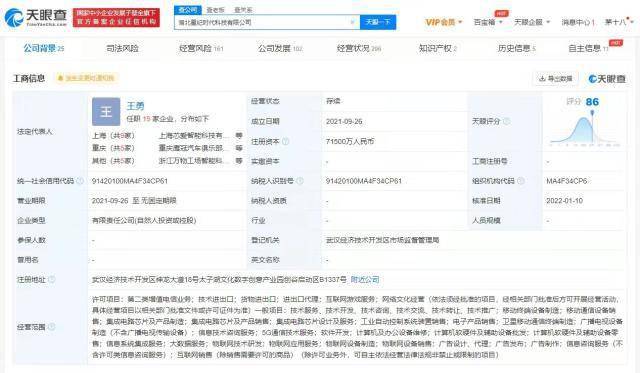Click the registered capital value 71500万人民币
Screen dimensions: 640x373
point(350,142)
